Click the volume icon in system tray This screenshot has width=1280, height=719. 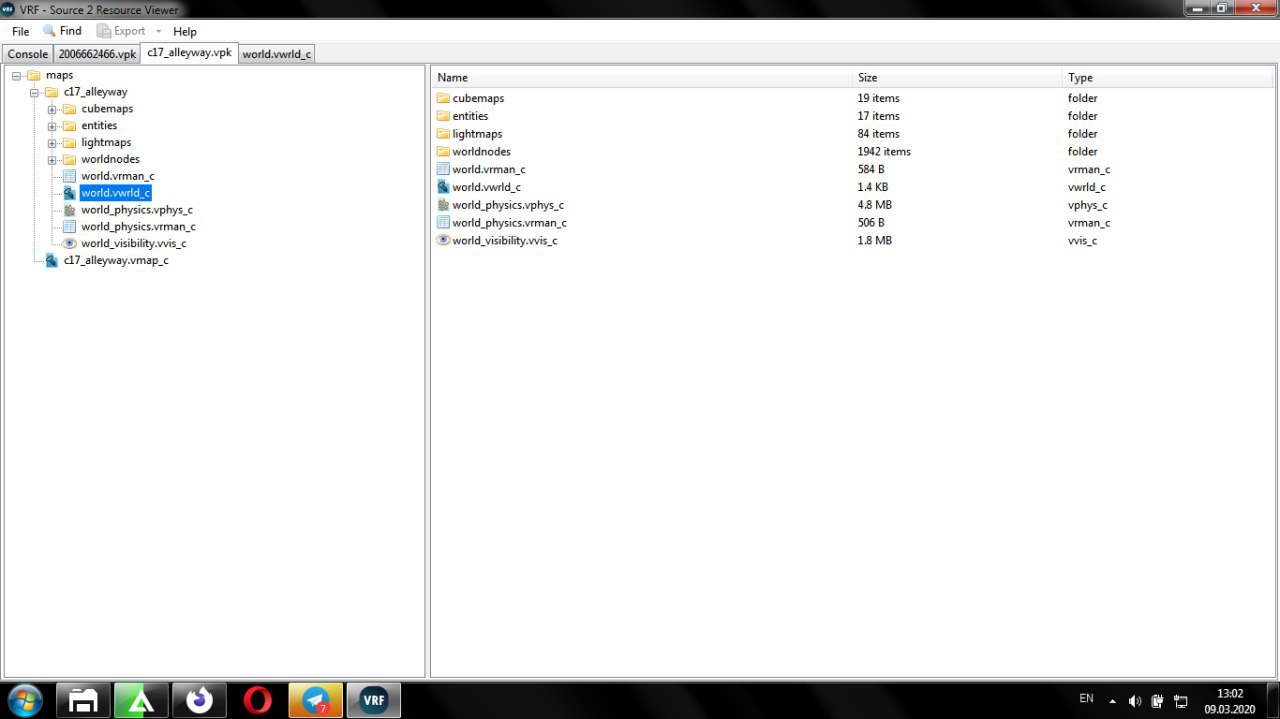tap(1135, 701)
